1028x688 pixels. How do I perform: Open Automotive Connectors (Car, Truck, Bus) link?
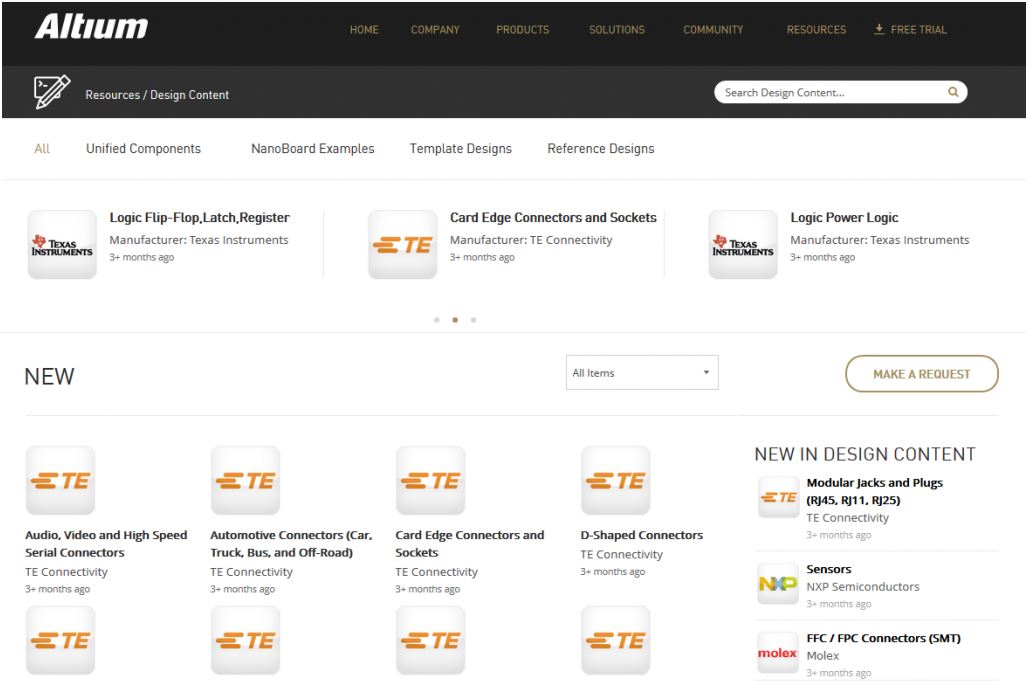tap(291, 544)
